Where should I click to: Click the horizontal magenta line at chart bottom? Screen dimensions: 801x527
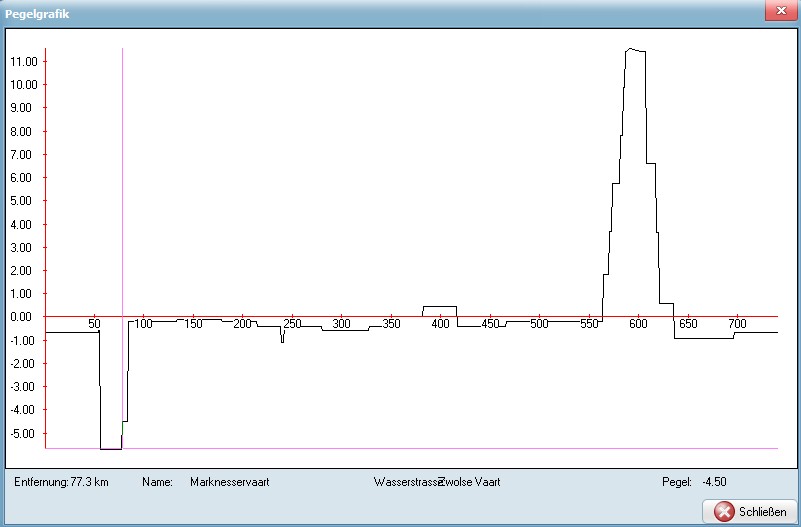pos(400,449)
